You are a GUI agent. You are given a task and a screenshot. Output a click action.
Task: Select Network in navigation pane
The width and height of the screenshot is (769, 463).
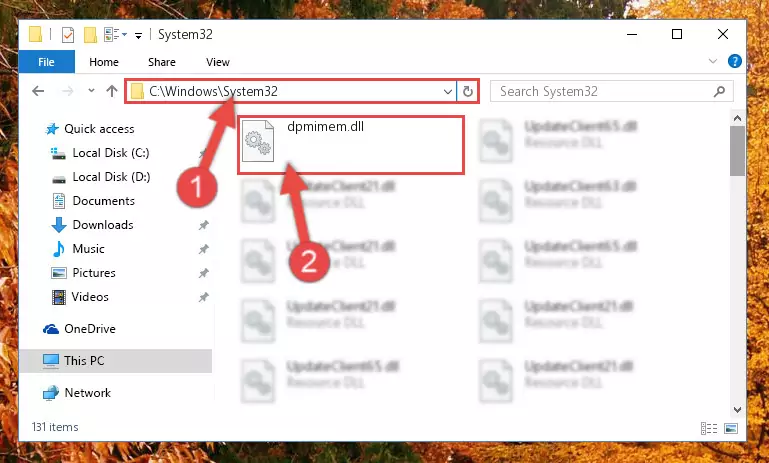pos(87,393)
